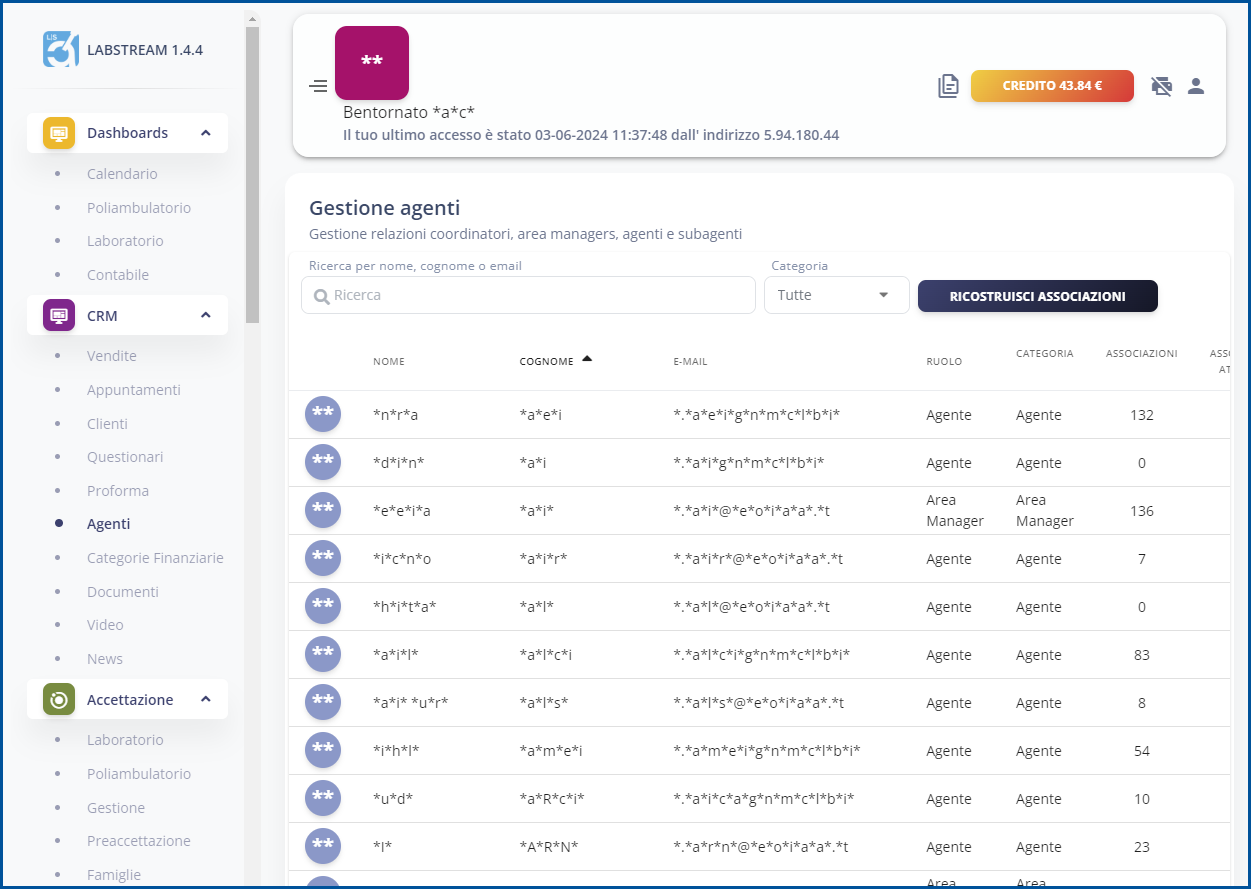Select the Dashboards monitor icon in sidebar
1251x889 pixels.
[x=57, y=132]
